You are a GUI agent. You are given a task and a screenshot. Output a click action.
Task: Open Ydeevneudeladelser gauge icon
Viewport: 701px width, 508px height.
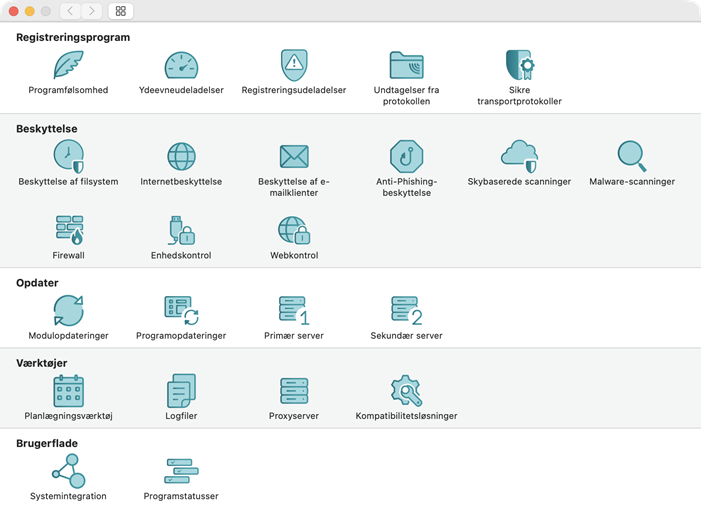181,66
